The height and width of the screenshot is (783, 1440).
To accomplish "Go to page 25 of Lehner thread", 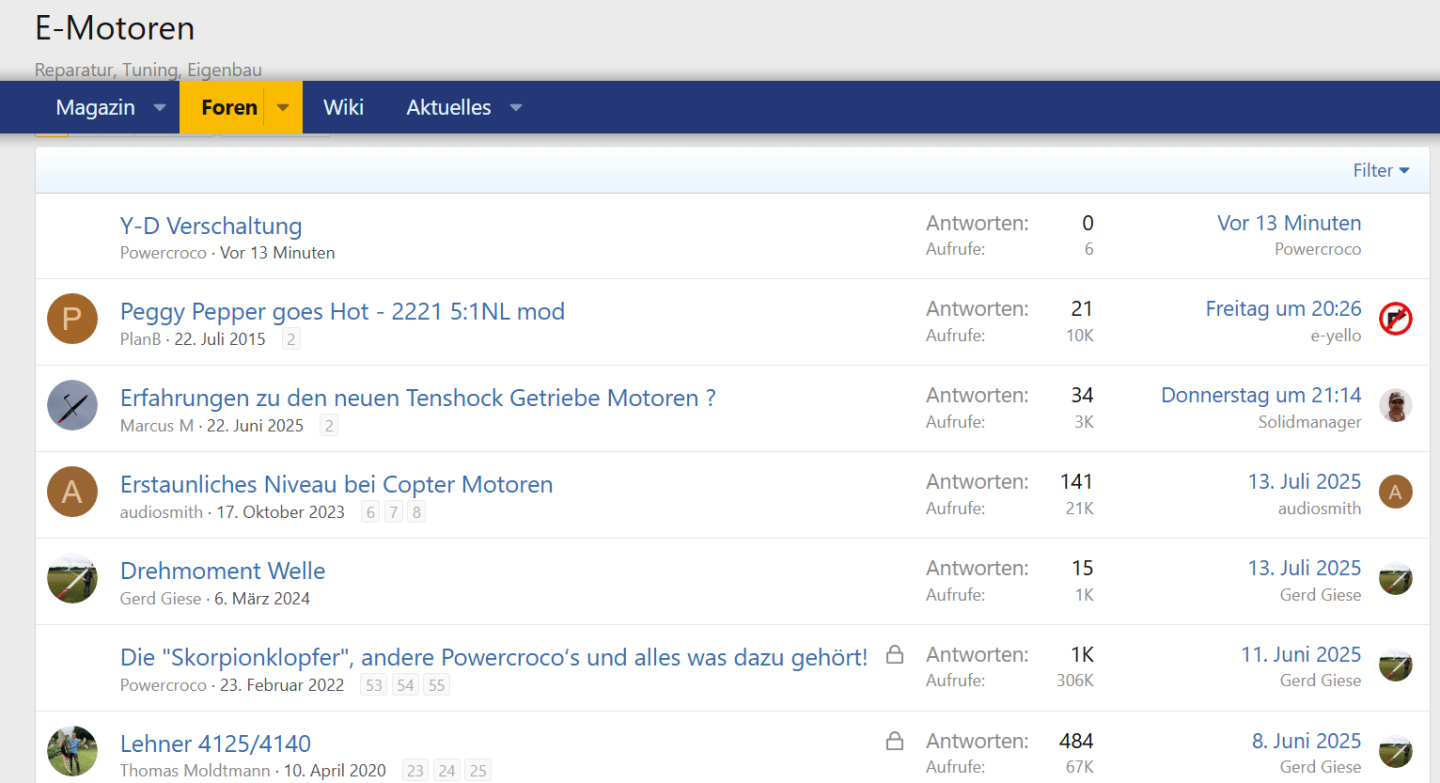I will tap(478, 771).
